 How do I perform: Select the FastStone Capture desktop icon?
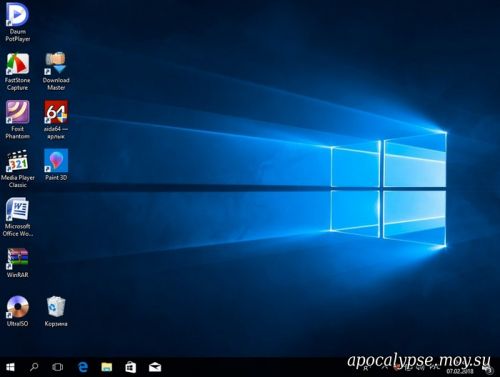(18, 72)
